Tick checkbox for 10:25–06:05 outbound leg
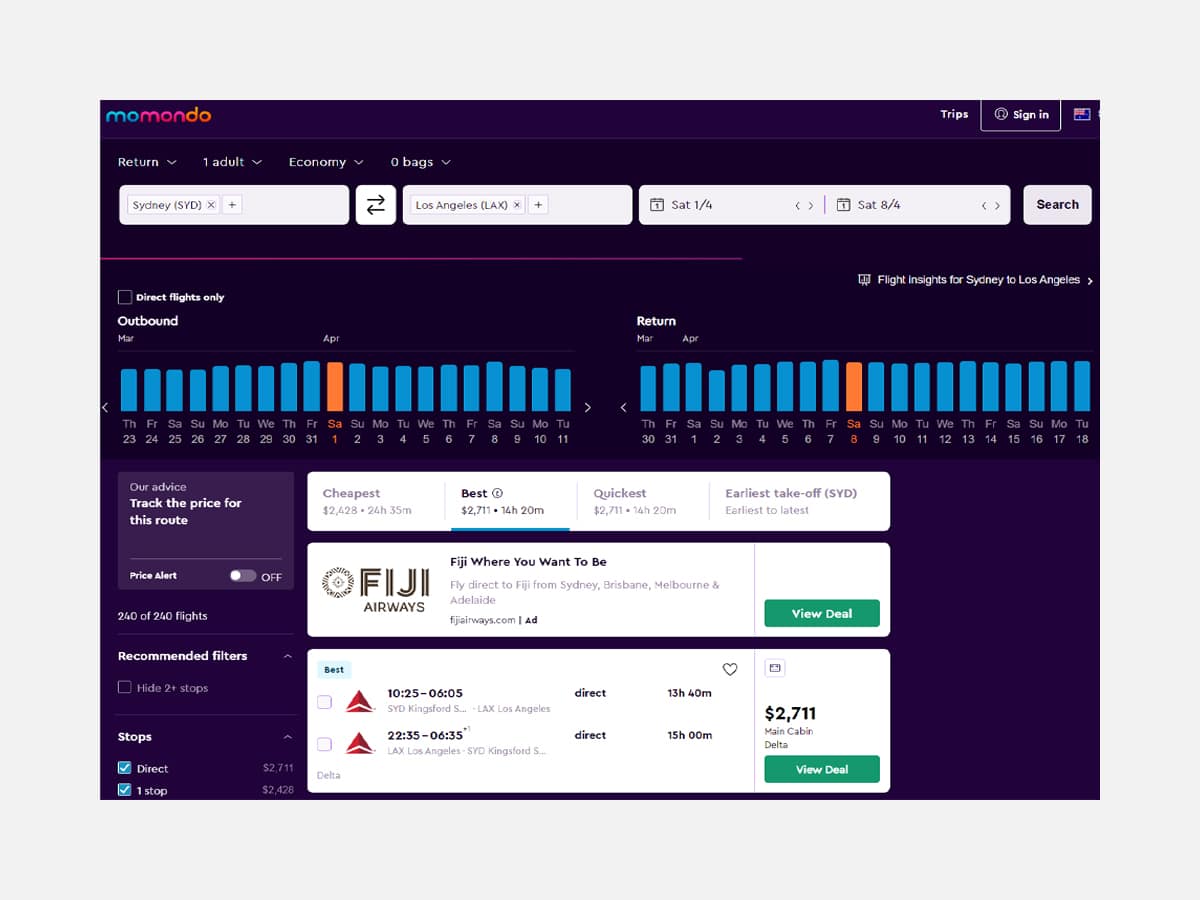This screenshot has height=900, width=1200. (324, 702)
